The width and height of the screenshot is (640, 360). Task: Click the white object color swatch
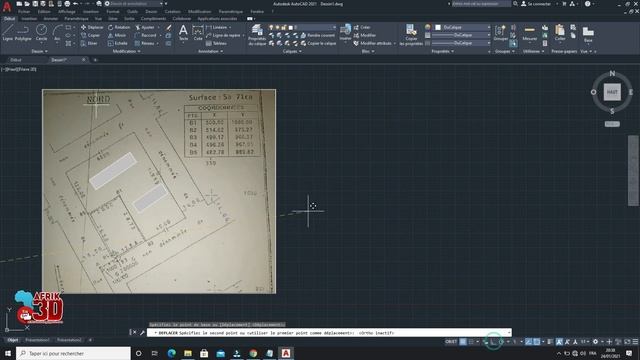438,27
